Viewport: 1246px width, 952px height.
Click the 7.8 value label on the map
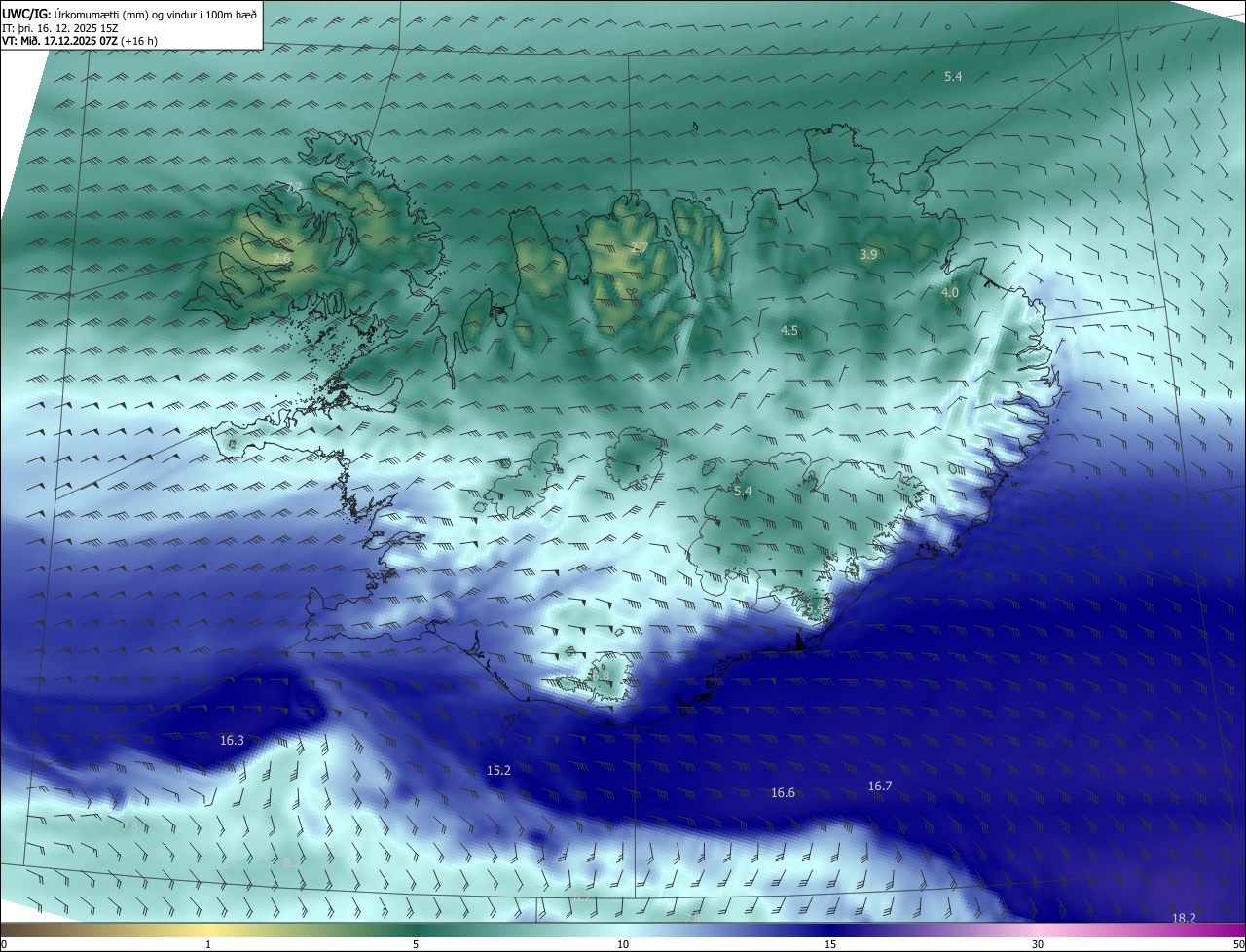[x=128, y=826]
